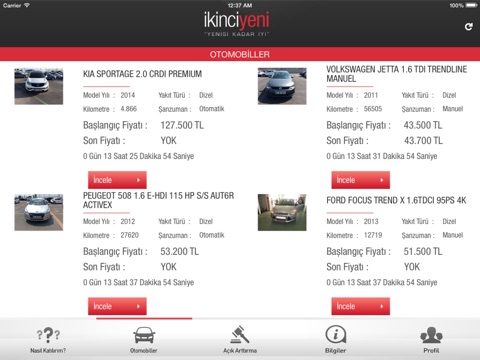The image size is (480, 360).
Task: Tap the refresh icon in the header
Action: click(x=469, y=27)
